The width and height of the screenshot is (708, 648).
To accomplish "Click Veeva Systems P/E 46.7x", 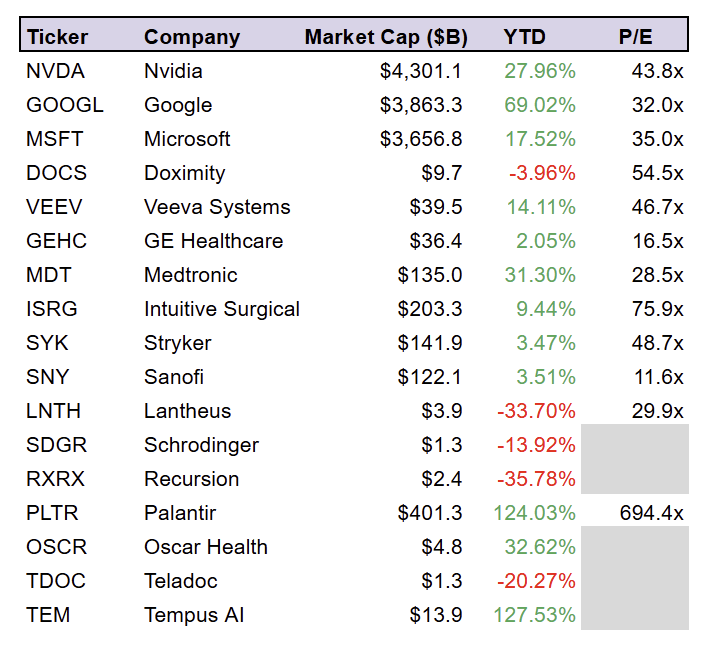I will 657,207.
